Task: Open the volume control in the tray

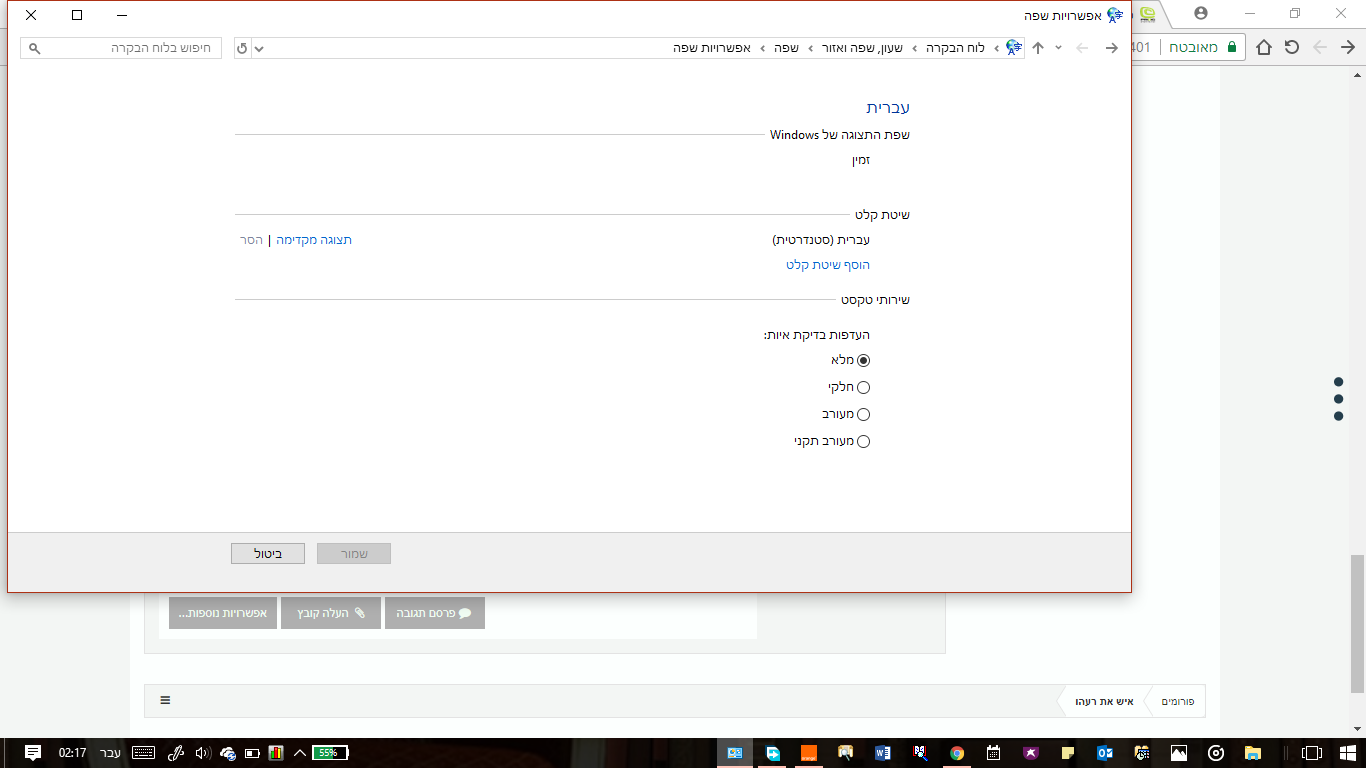Action: tap(203, 753)
